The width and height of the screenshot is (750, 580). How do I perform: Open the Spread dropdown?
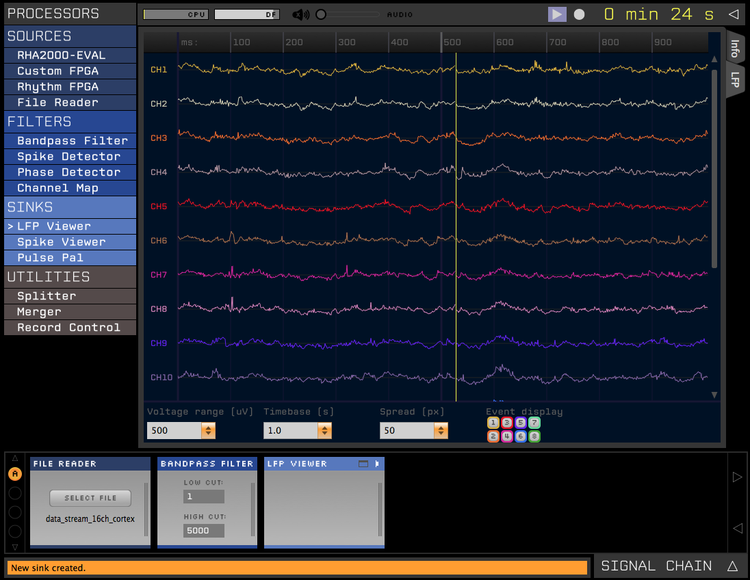tap(440, 431)
